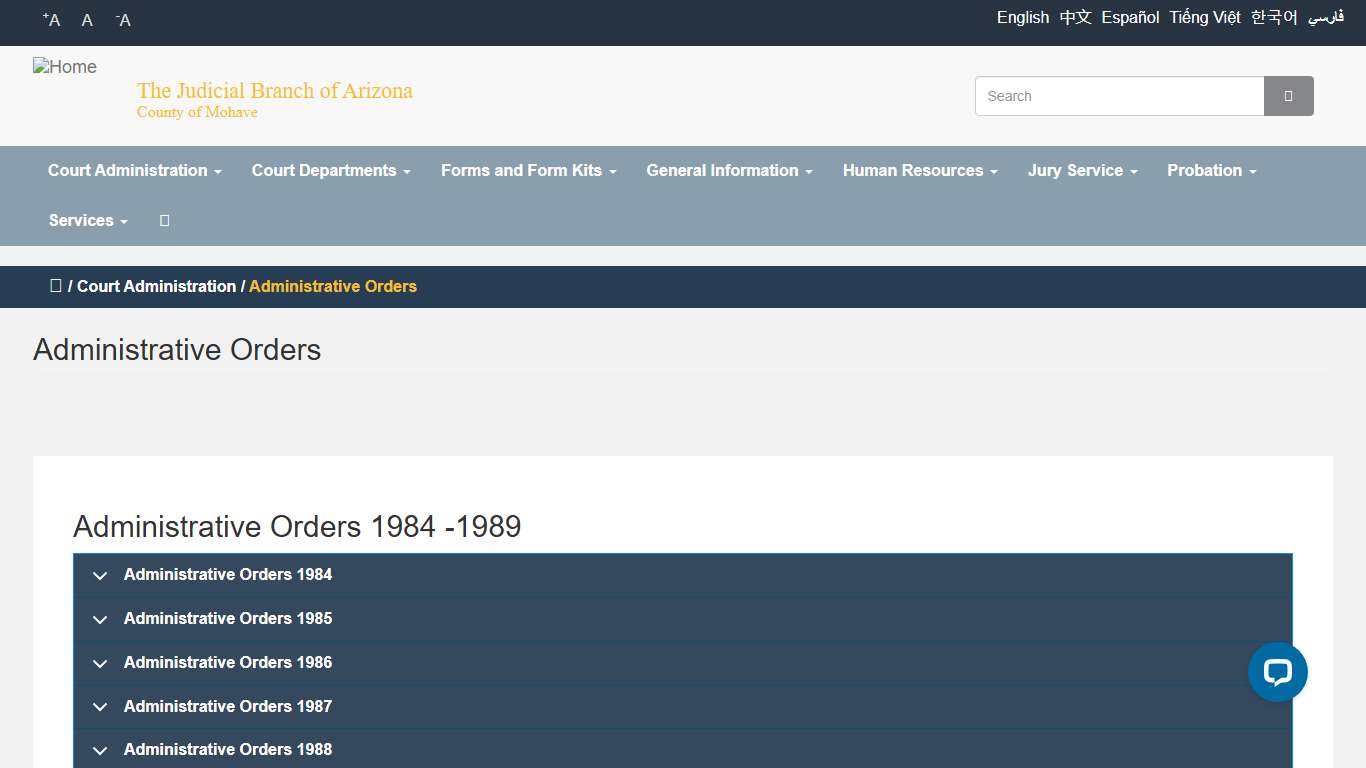Click Court Administration breadcrumb link
The image size is (1366, 768).
[156, 287]
